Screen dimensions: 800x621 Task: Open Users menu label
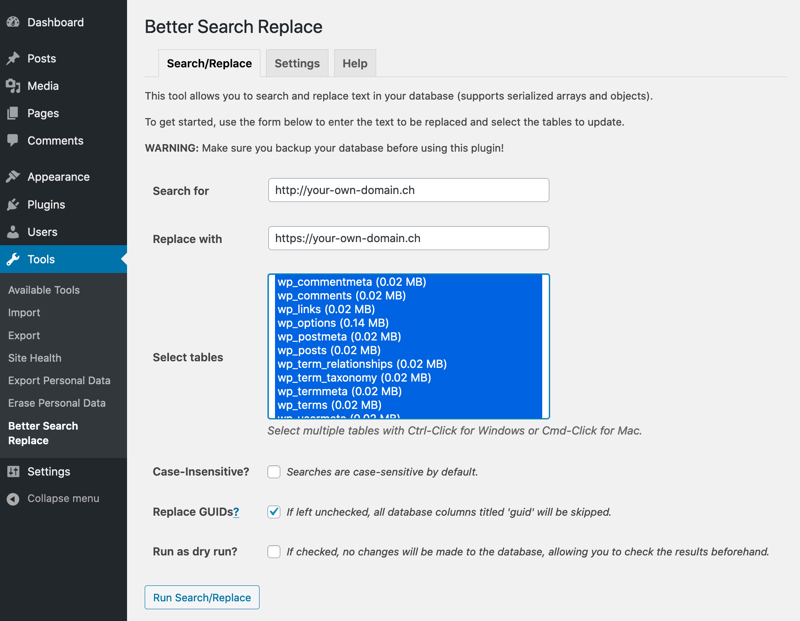tap(42, 232)
